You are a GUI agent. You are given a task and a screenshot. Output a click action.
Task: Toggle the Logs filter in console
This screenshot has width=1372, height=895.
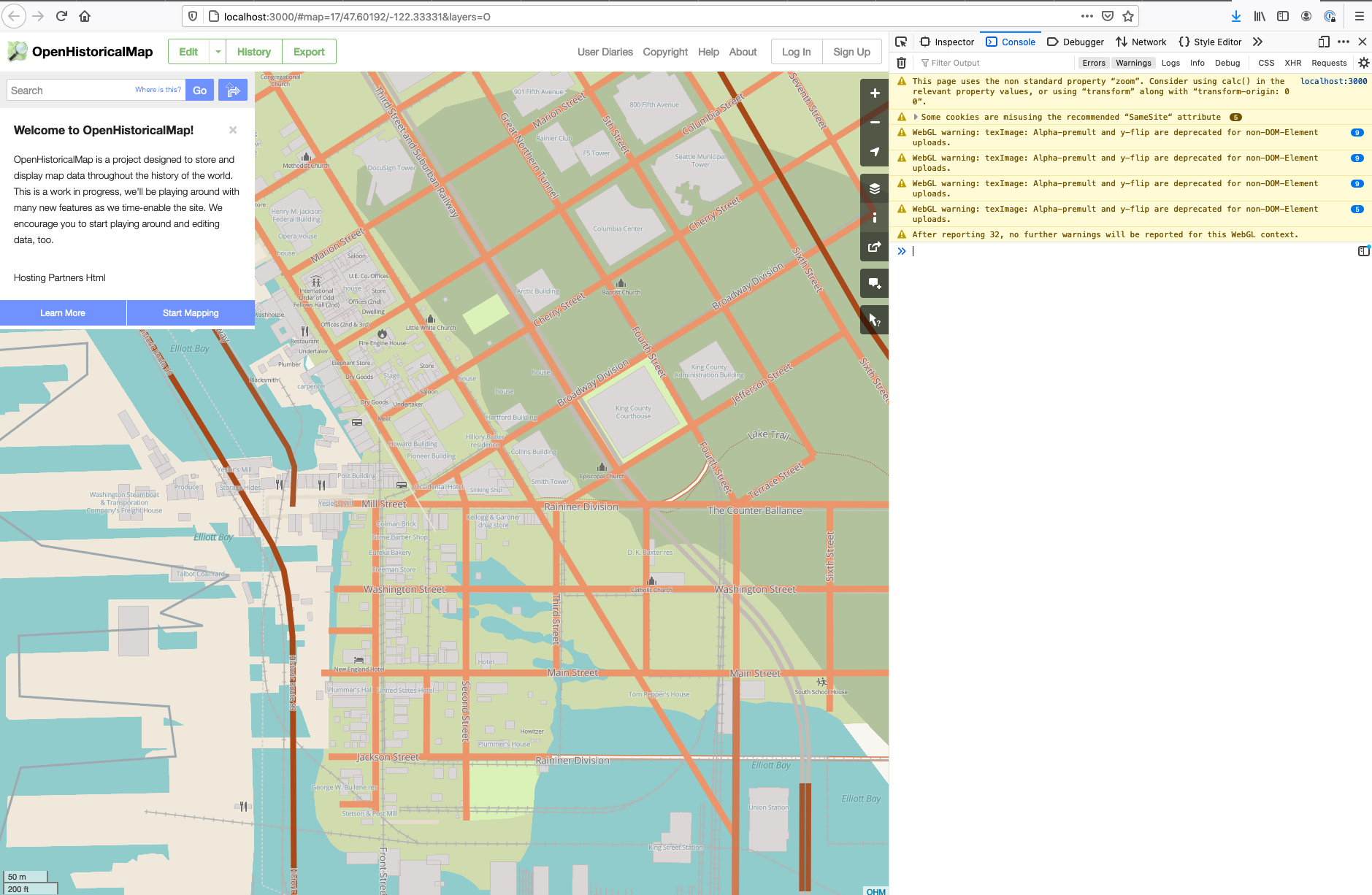1170,63
